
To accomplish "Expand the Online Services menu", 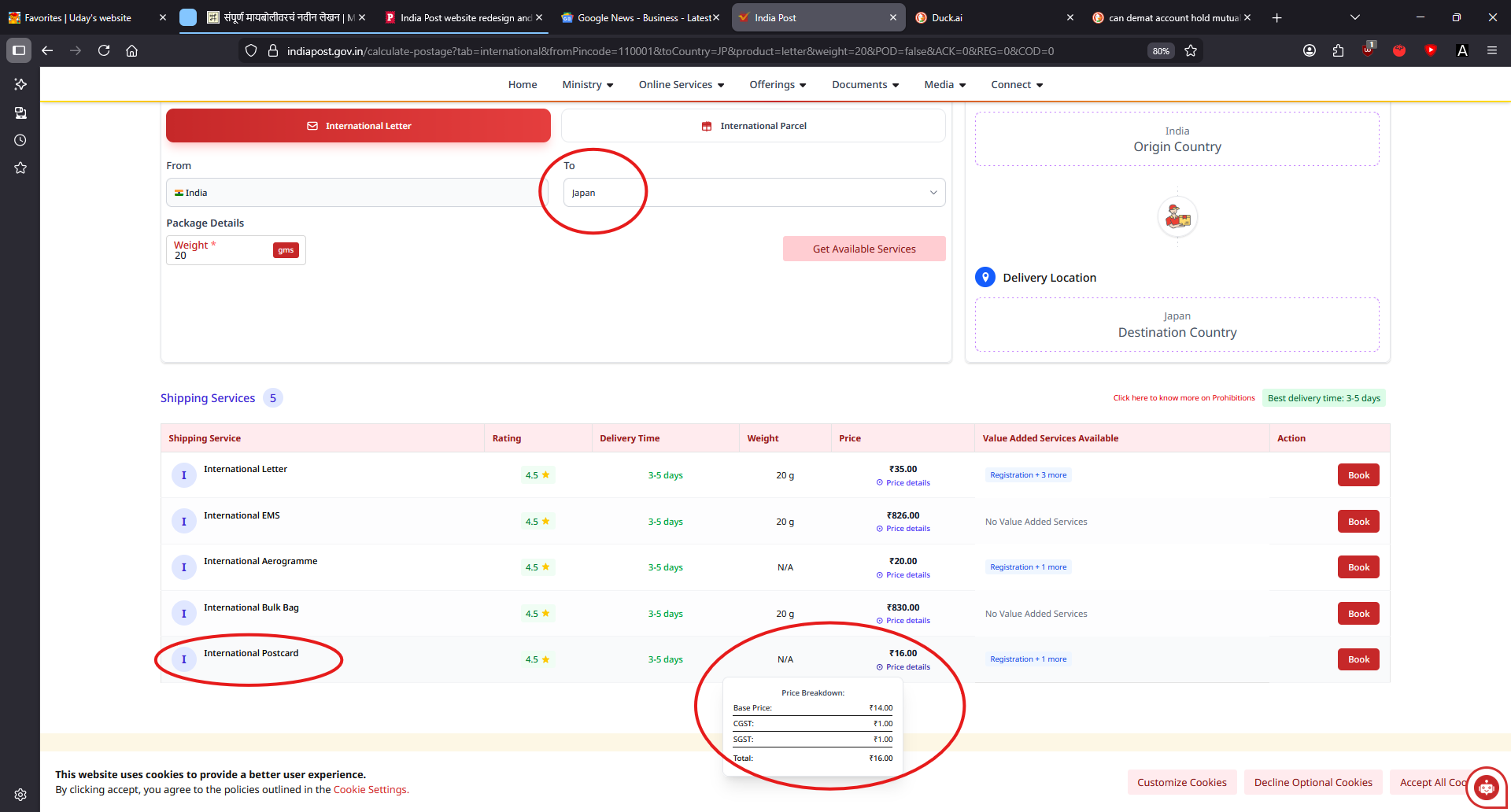I will (681, 85).
